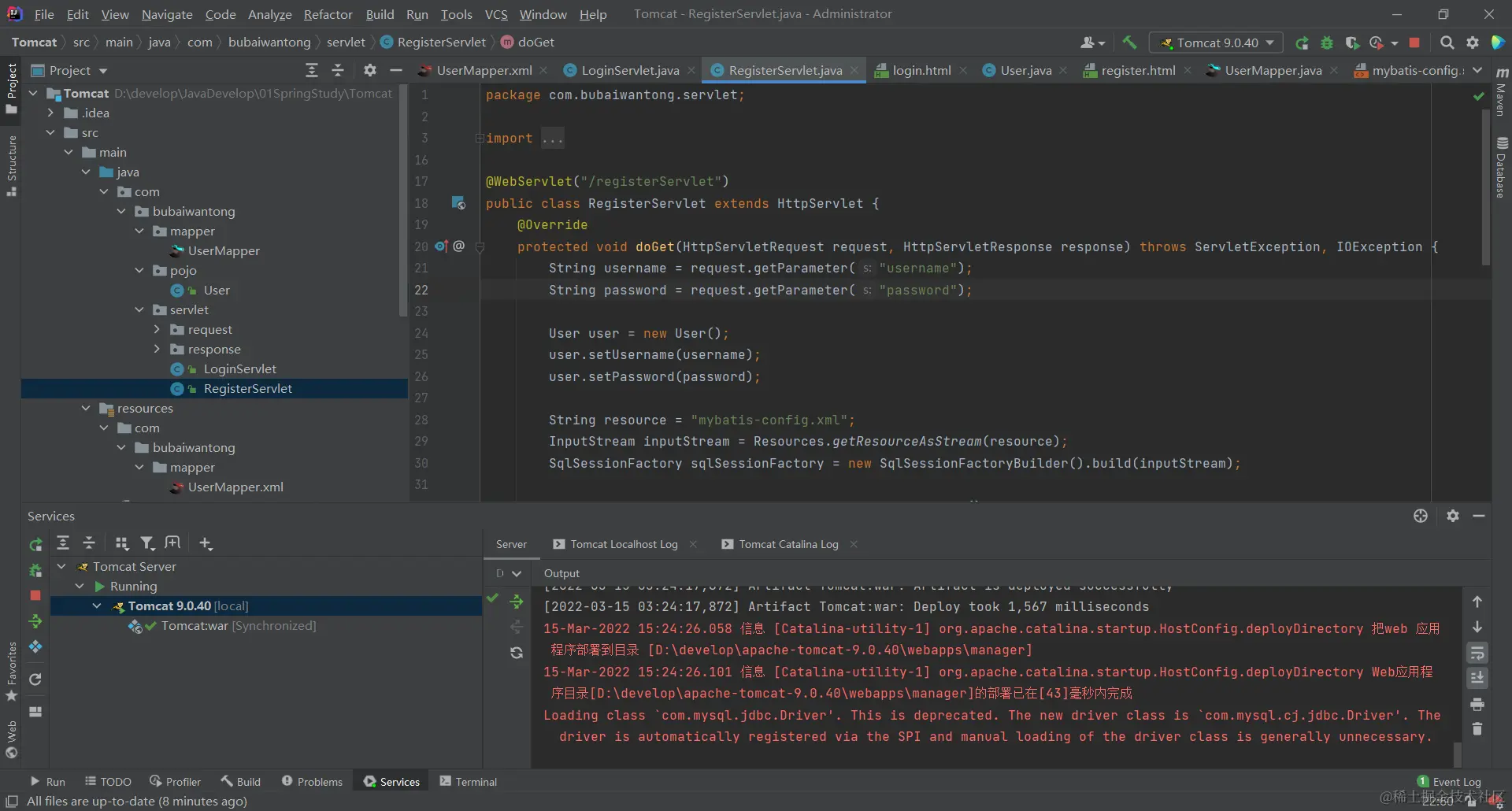Rerun Tomcat 9.0.40 from the main toolbar
This screenshot has height=811, width=1512.
tap(1303, 43)
